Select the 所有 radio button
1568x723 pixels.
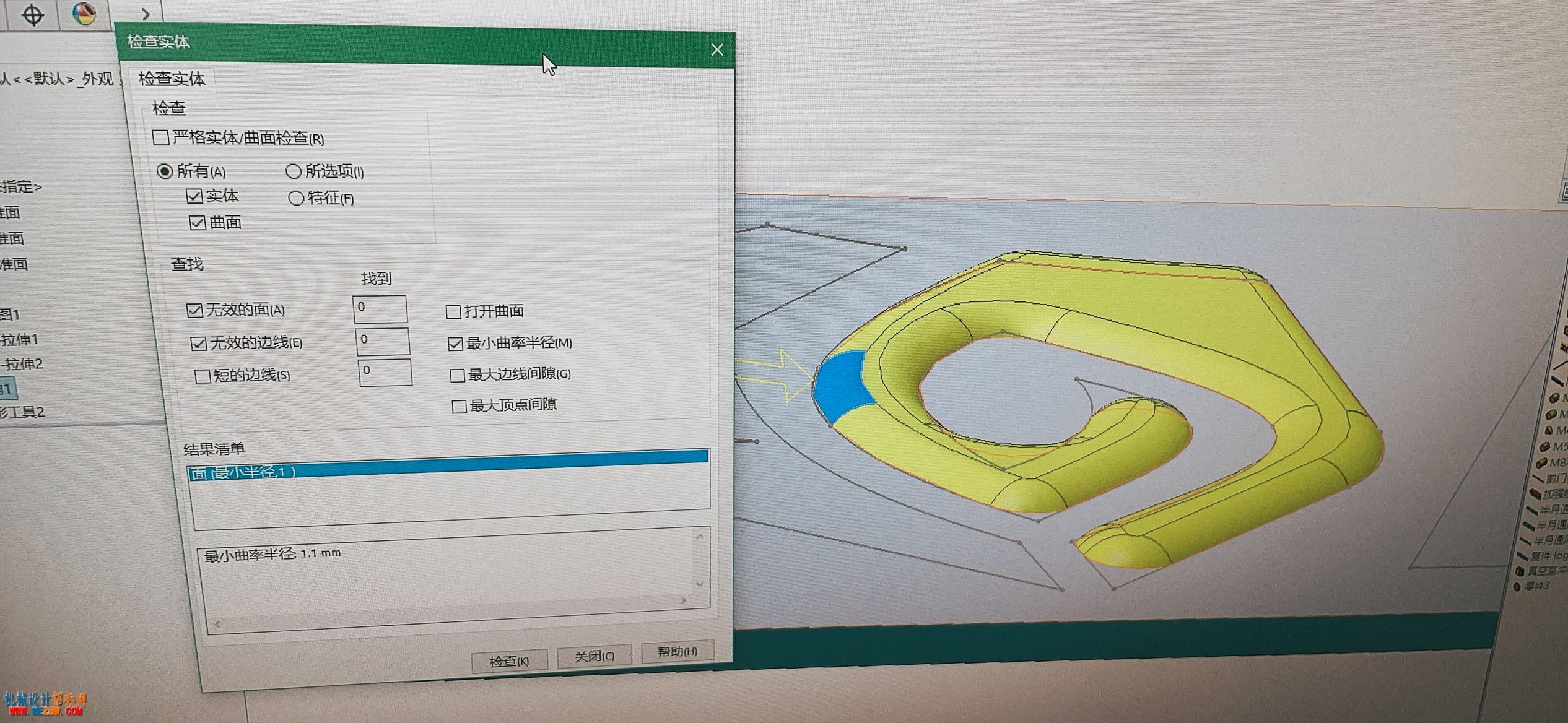165,171
